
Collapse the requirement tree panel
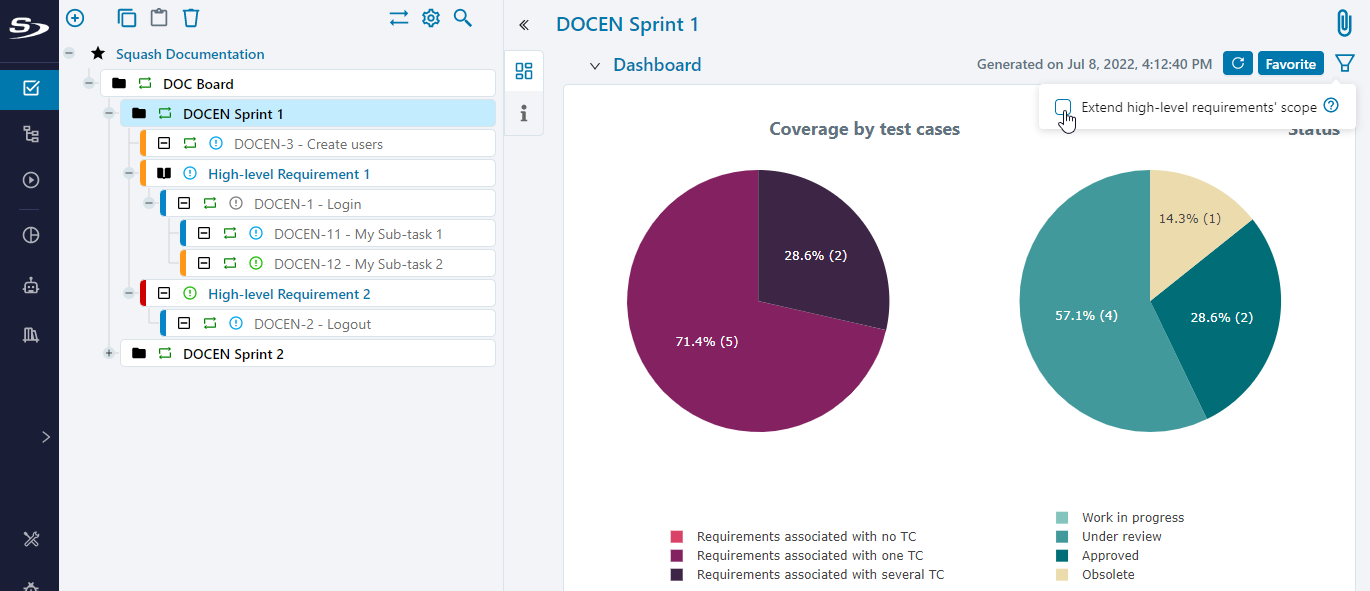pyautogui.click(x=524, y=25)
